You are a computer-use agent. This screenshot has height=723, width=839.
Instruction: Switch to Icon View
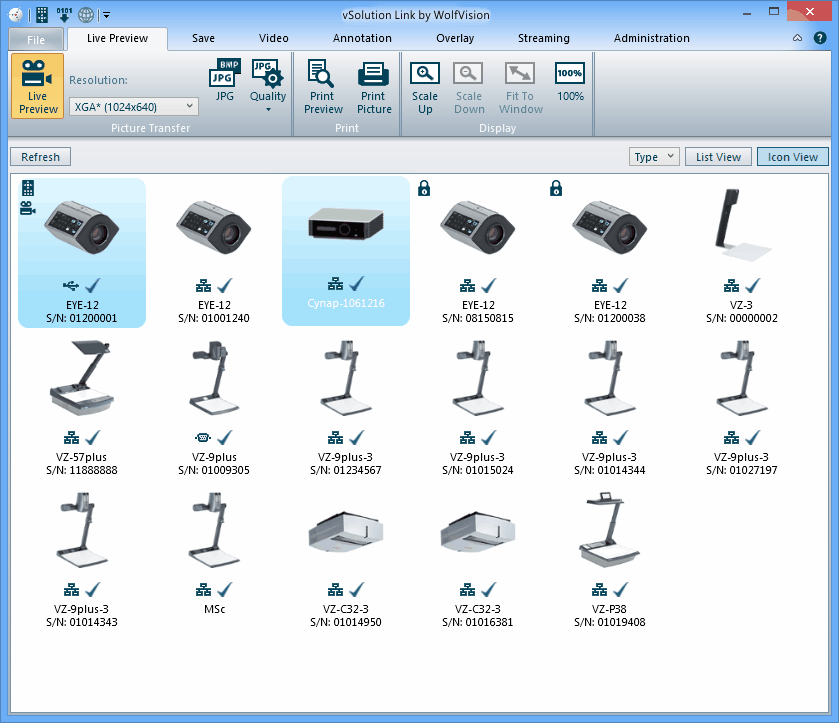coord(792,157)
